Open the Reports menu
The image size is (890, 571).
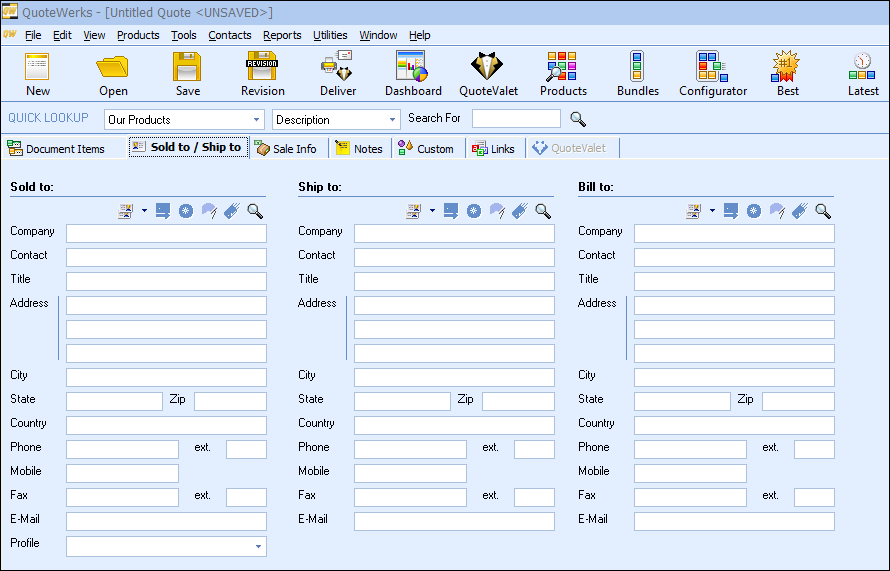[282, 35]
